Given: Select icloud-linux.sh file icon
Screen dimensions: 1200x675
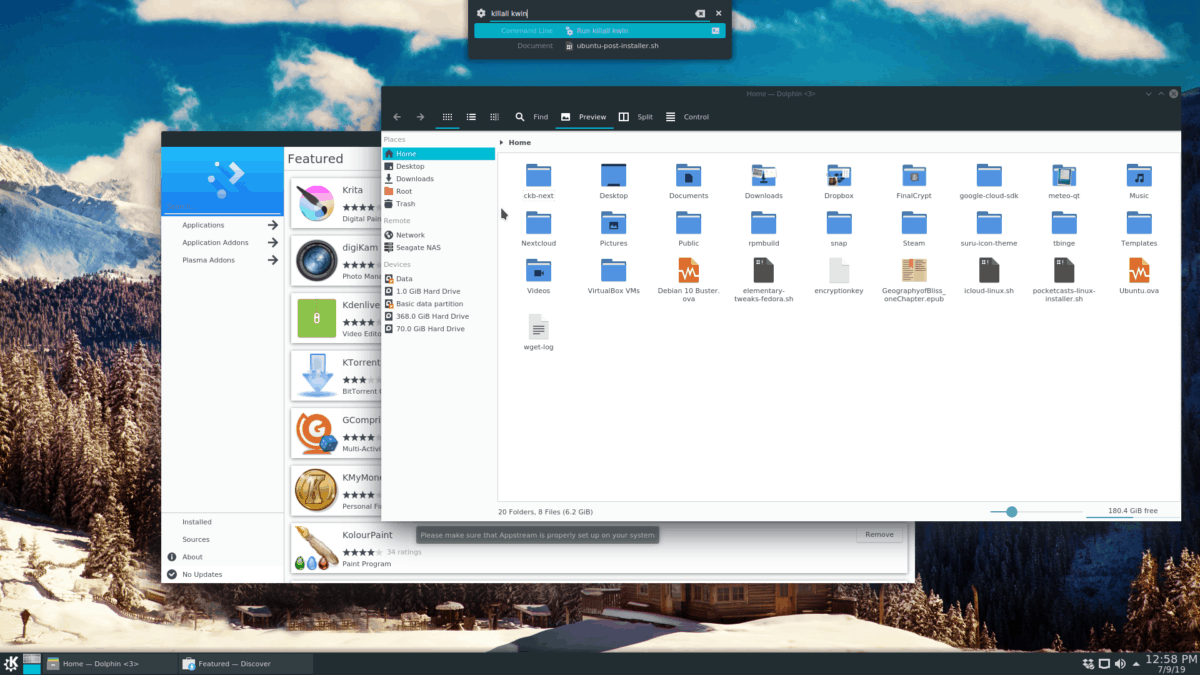Looking at the screenshot, I should click(x=989, y=270).
